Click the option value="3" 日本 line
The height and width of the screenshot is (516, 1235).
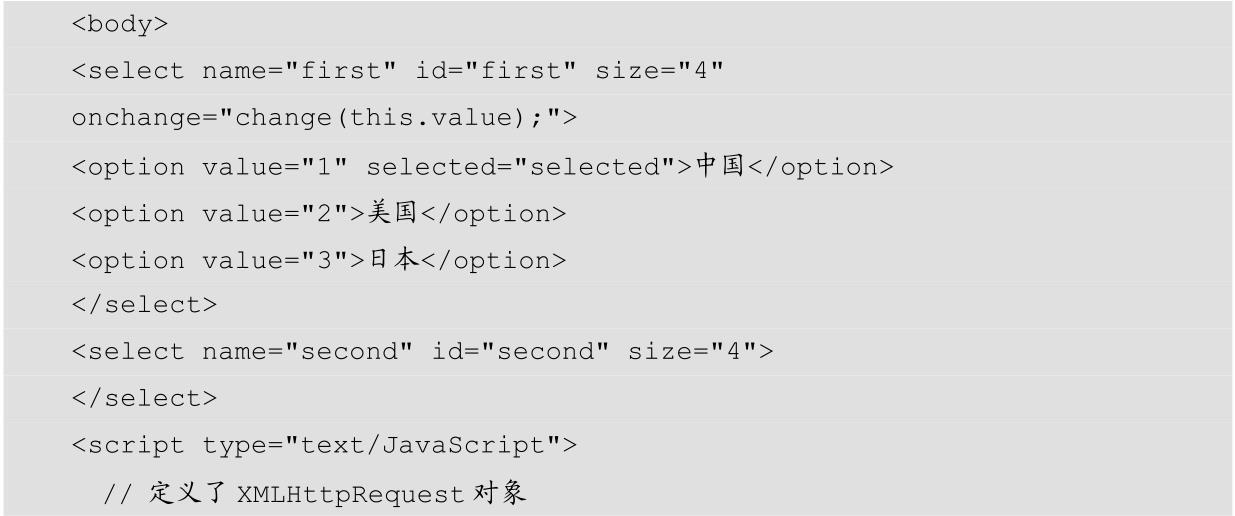click(x=319, y=260)
